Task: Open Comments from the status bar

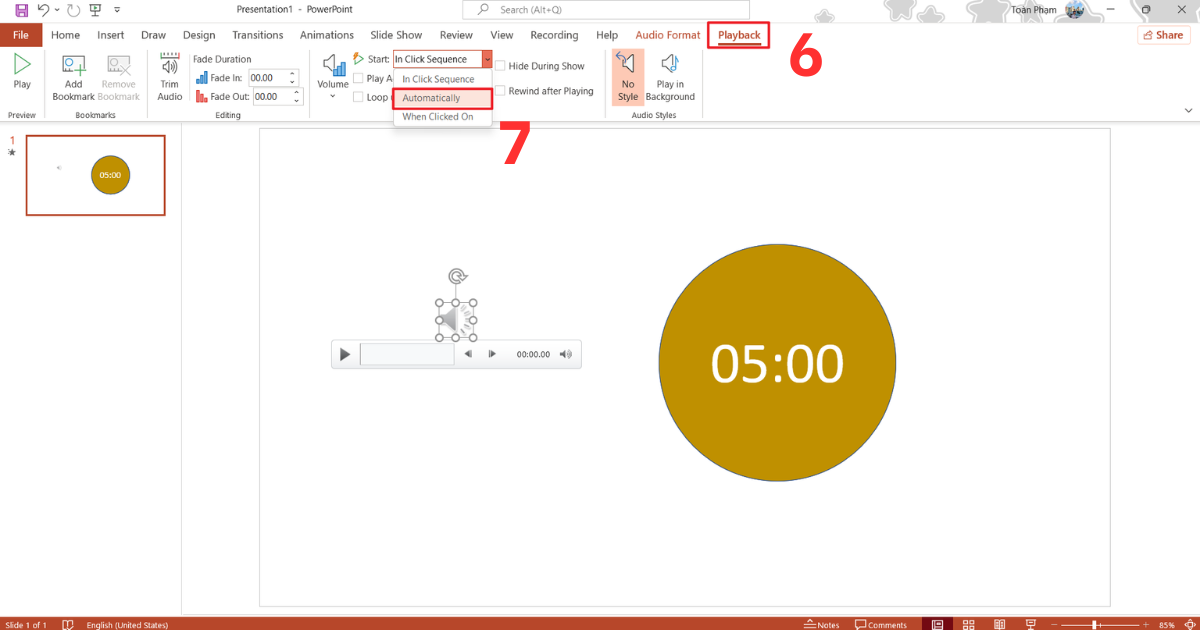Action: coord(880,624)
